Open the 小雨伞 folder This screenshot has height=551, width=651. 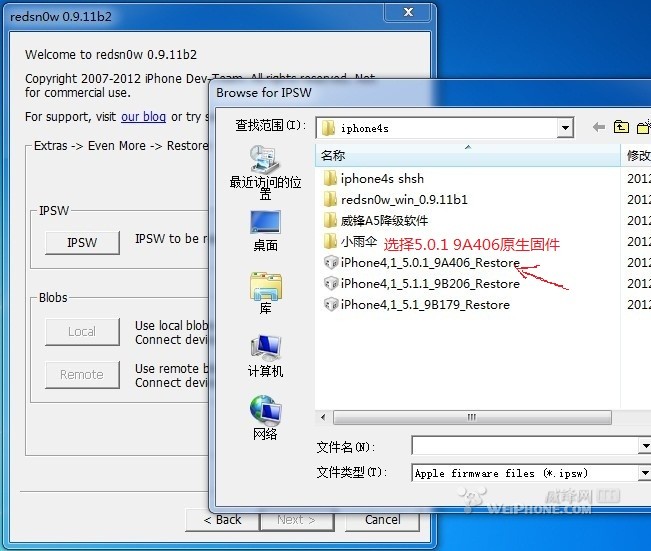(350, 241)
